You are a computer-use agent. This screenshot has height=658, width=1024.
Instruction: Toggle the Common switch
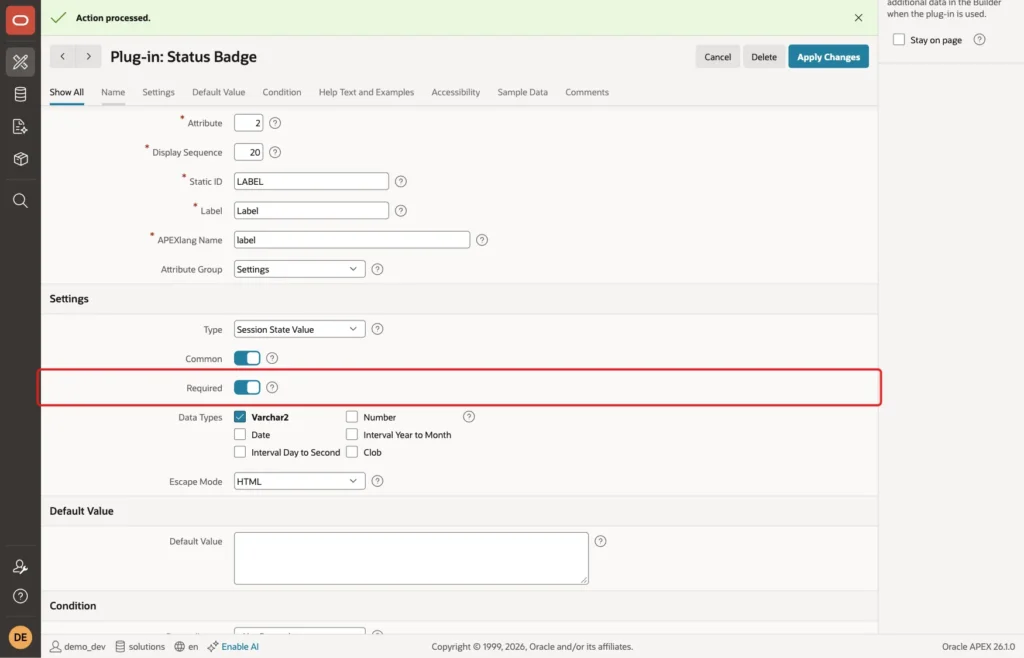247,358
